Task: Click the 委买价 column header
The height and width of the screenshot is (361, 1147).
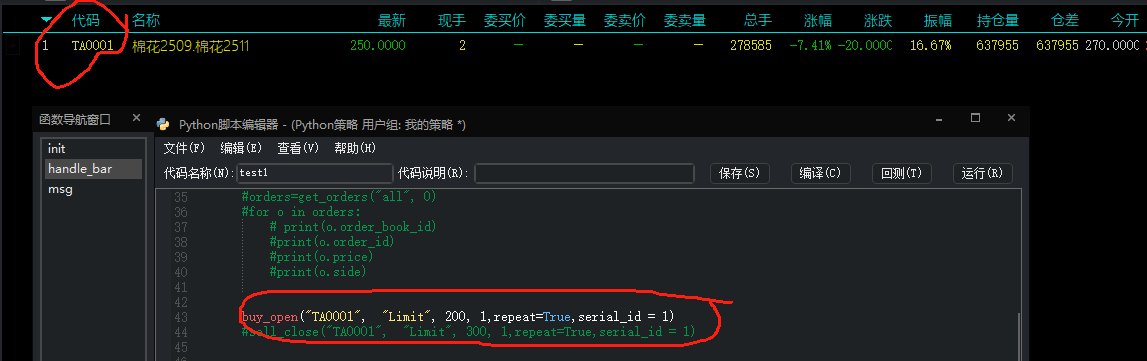Action: click(505, 20)
